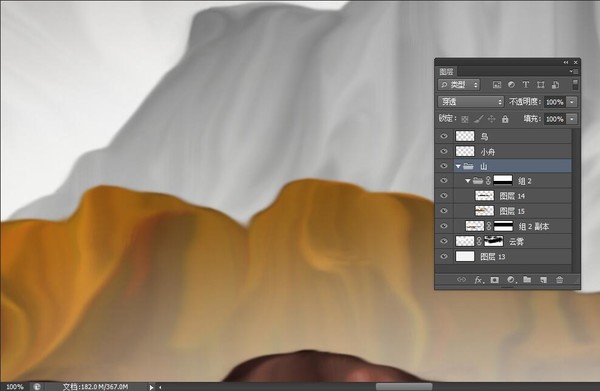600x391 pixels.
Task: Click the create new group folder icon
Action: [x=527, y=280]
